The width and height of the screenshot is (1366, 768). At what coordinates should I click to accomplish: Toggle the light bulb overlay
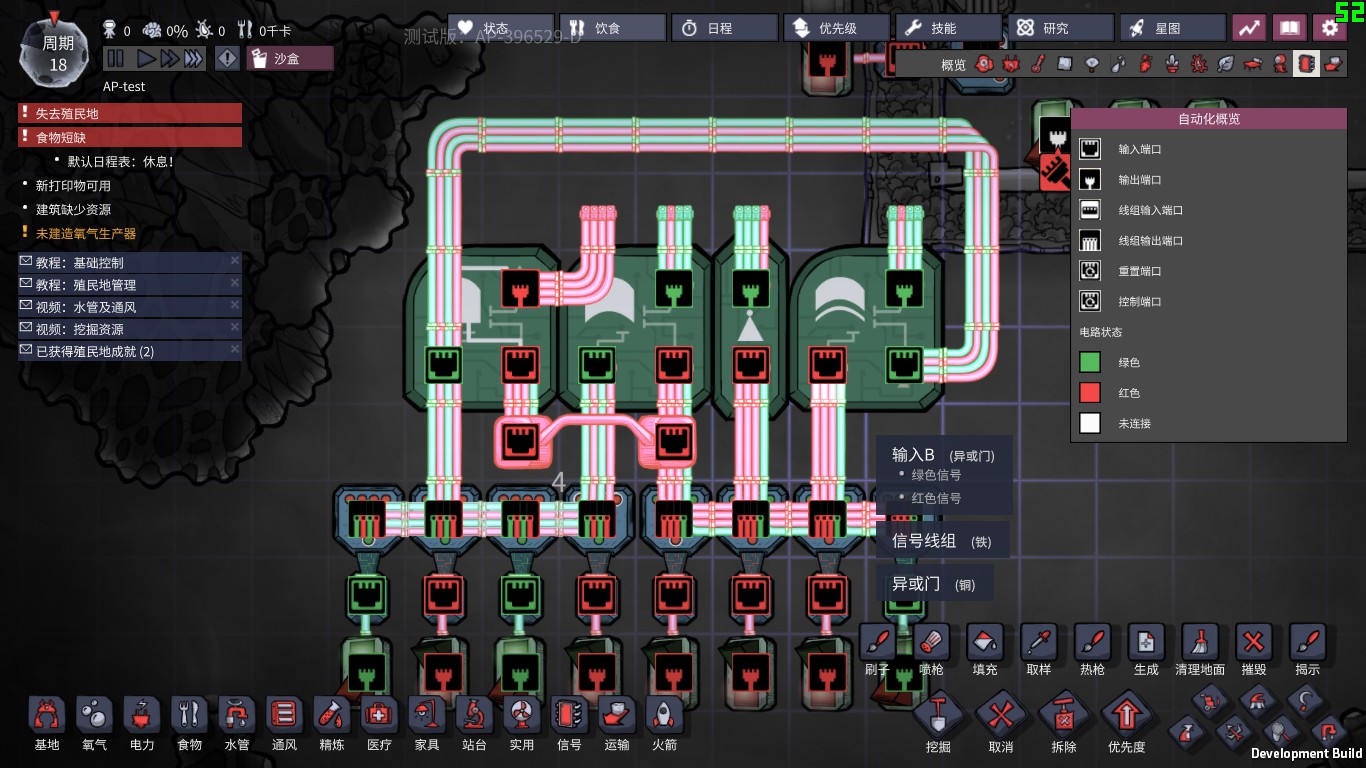coord(1092,65)
